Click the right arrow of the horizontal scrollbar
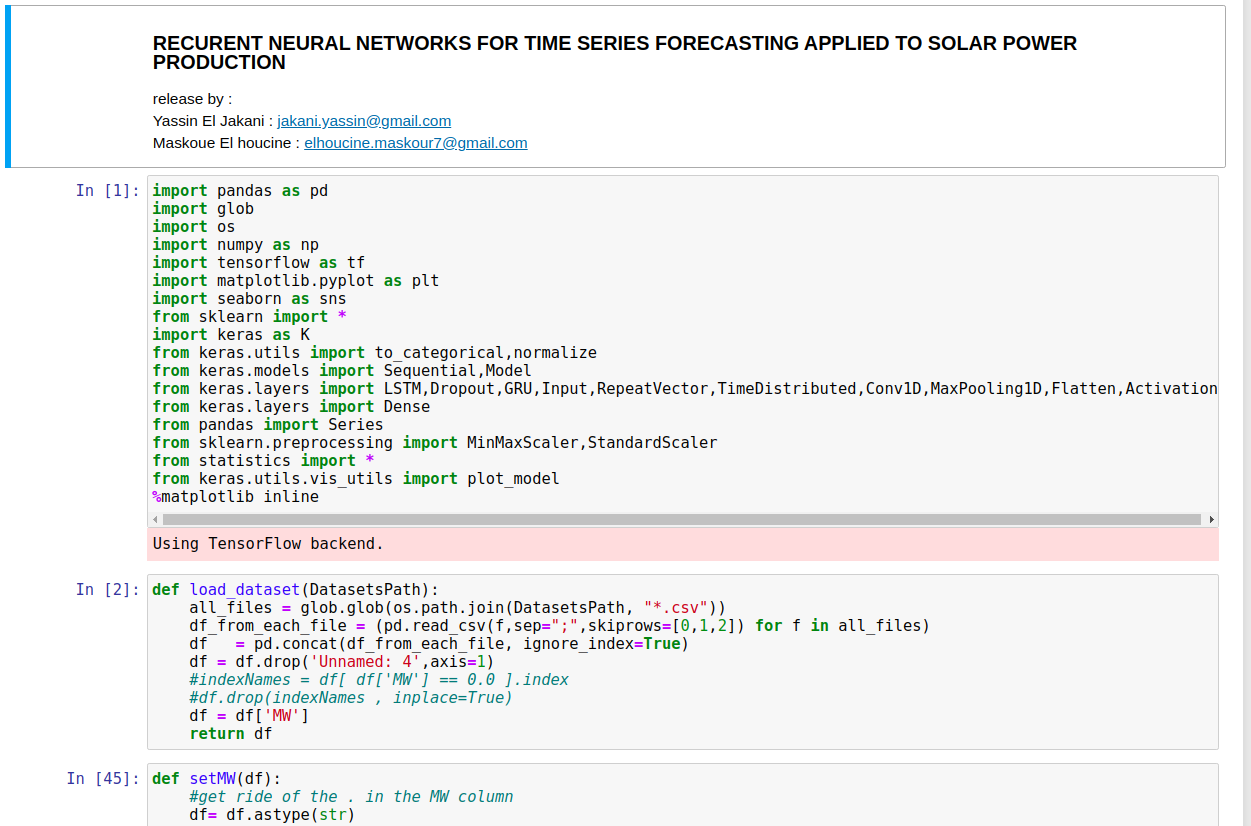The image size is (1251, 826). (x=1210, y=519)
